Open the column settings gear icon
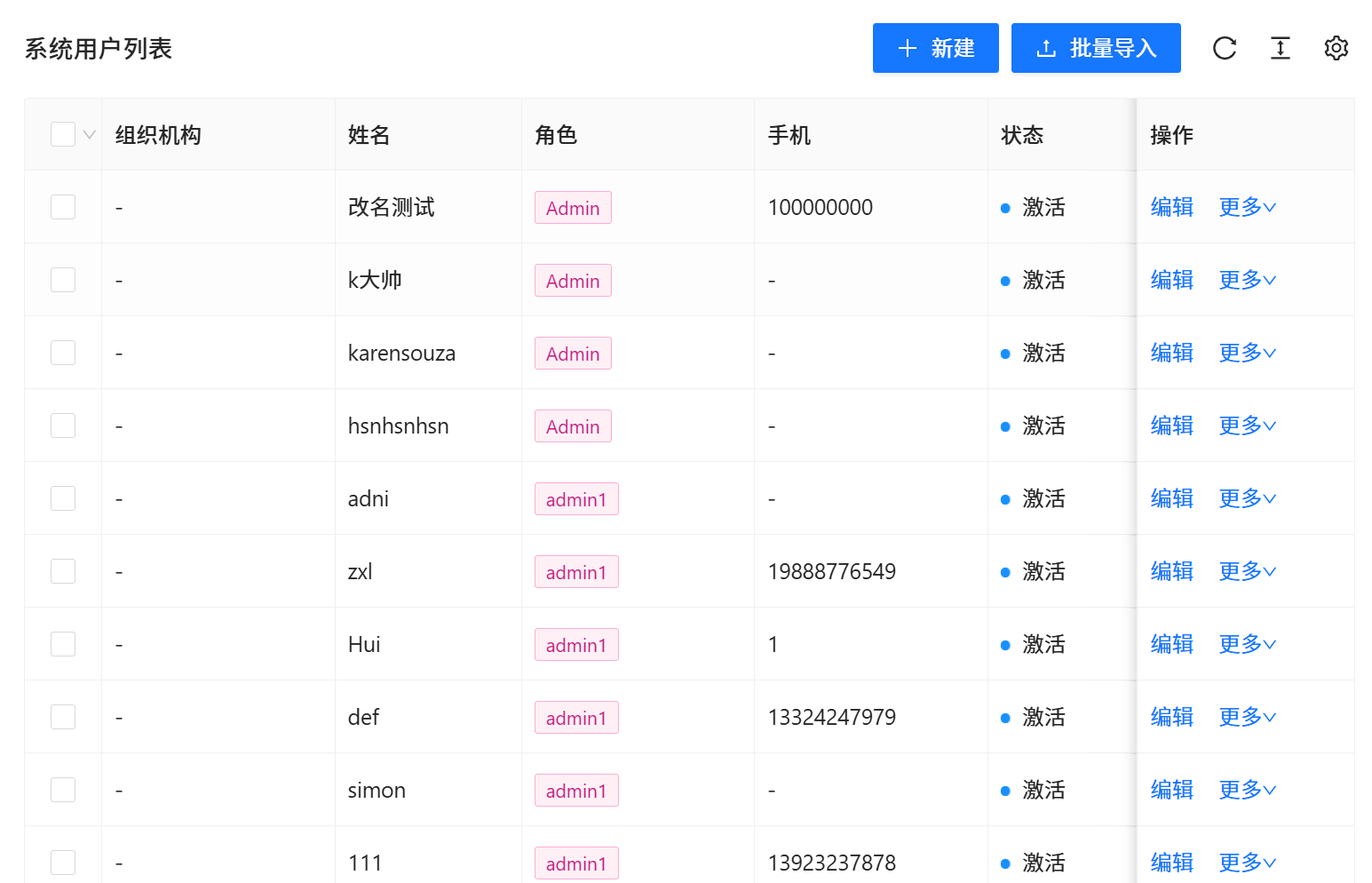 tap(1336, 48)
